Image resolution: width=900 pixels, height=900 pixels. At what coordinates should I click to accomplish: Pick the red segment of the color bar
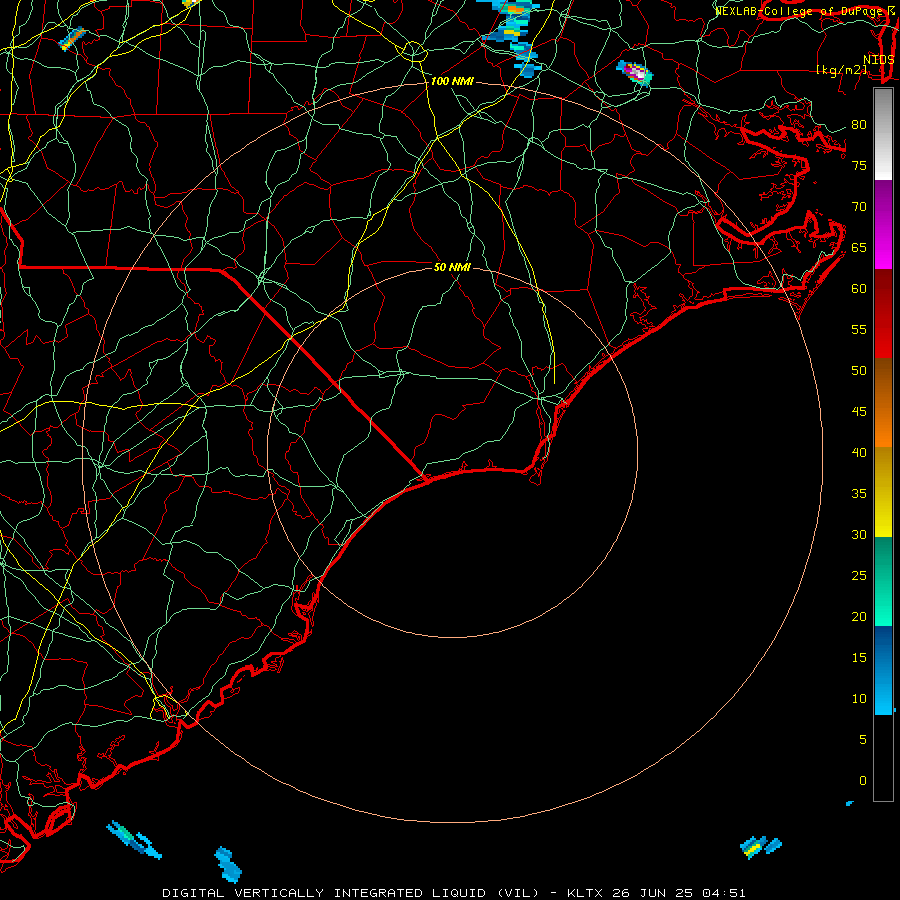pos(883,314)
